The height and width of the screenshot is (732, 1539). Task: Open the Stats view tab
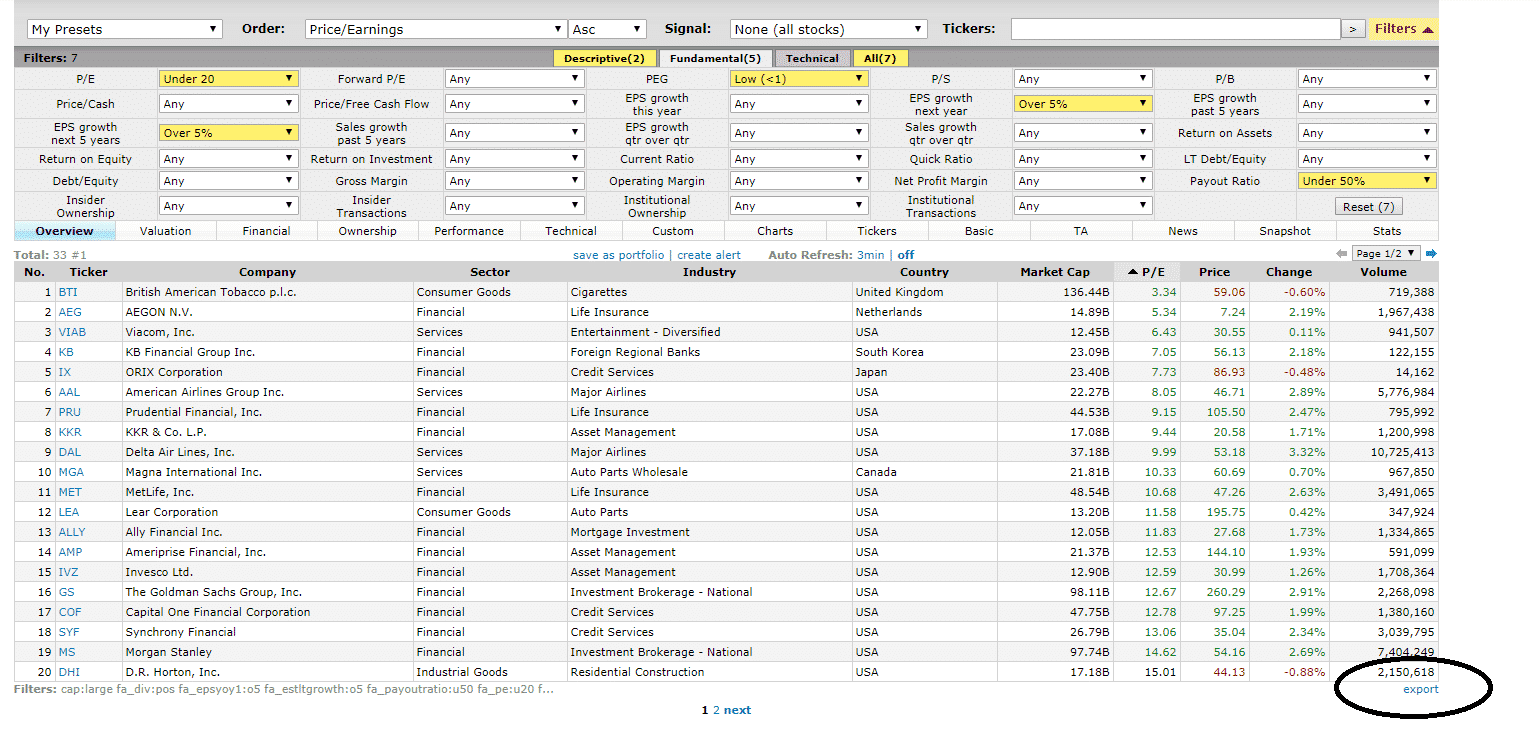click(1387, 231)
